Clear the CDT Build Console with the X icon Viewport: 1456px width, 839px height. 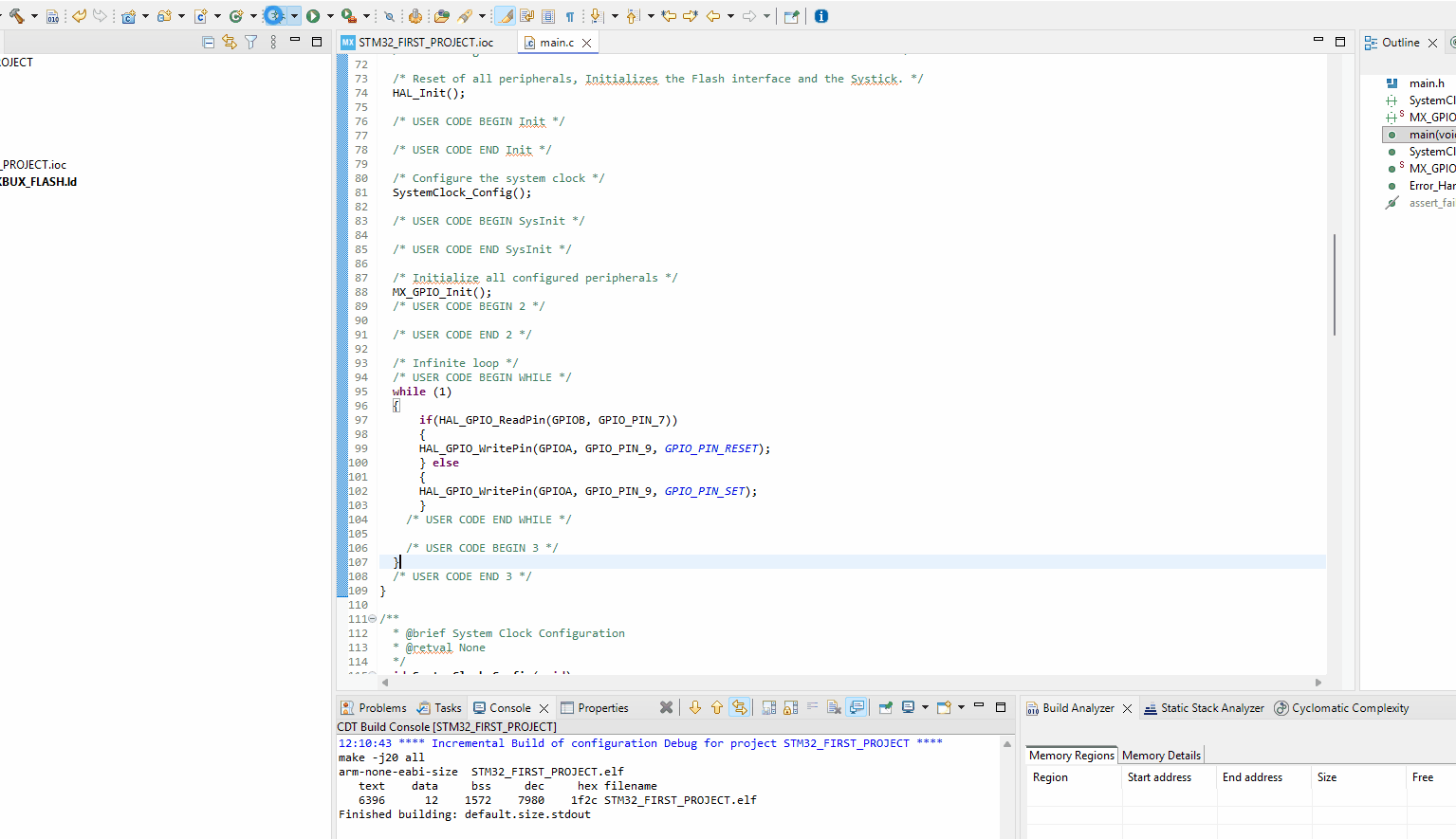(834, 707)
